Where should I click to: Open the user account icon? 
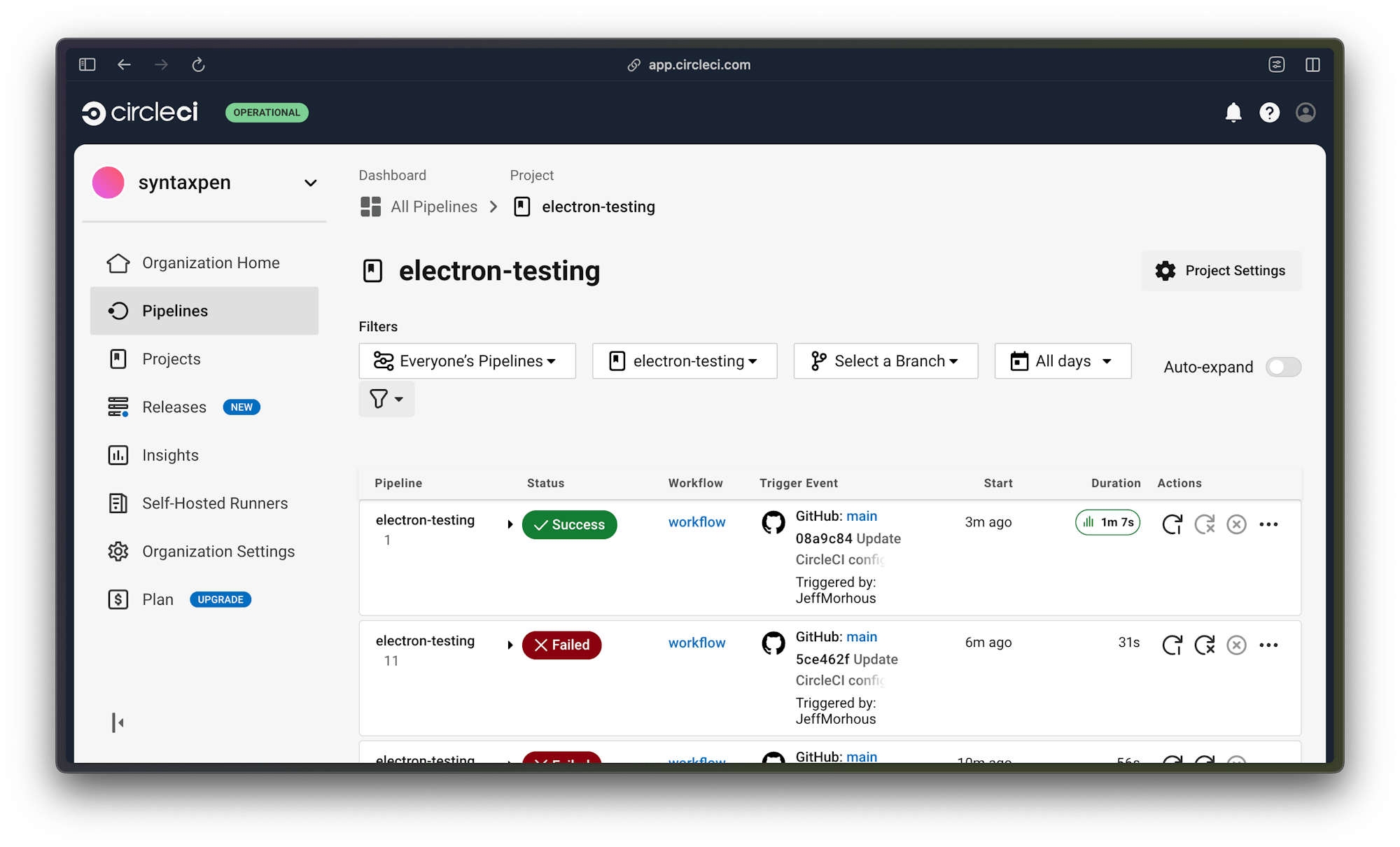[x=1306, y=113]
